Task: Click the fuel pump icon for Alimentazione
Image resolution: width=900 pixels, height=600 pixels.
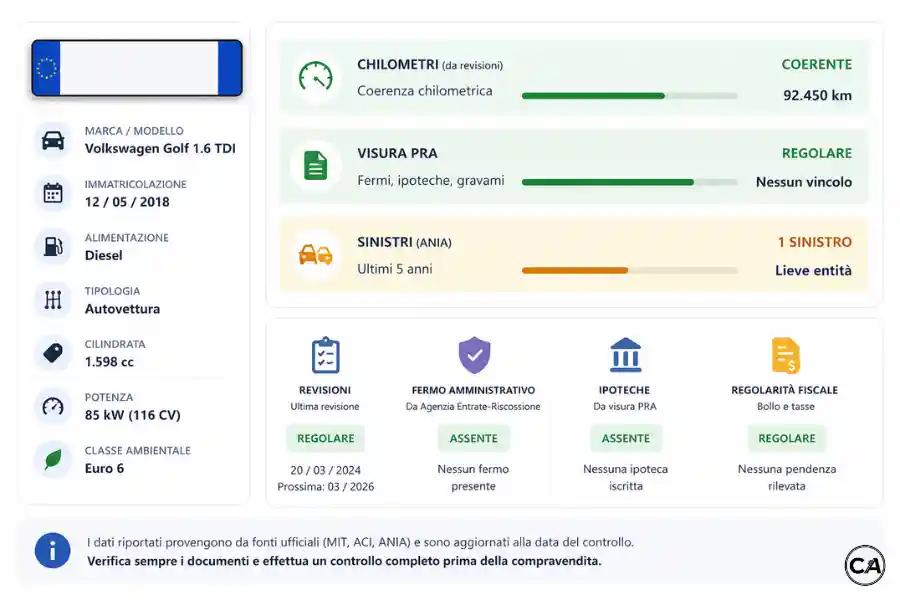Action: tap(53, 246)
